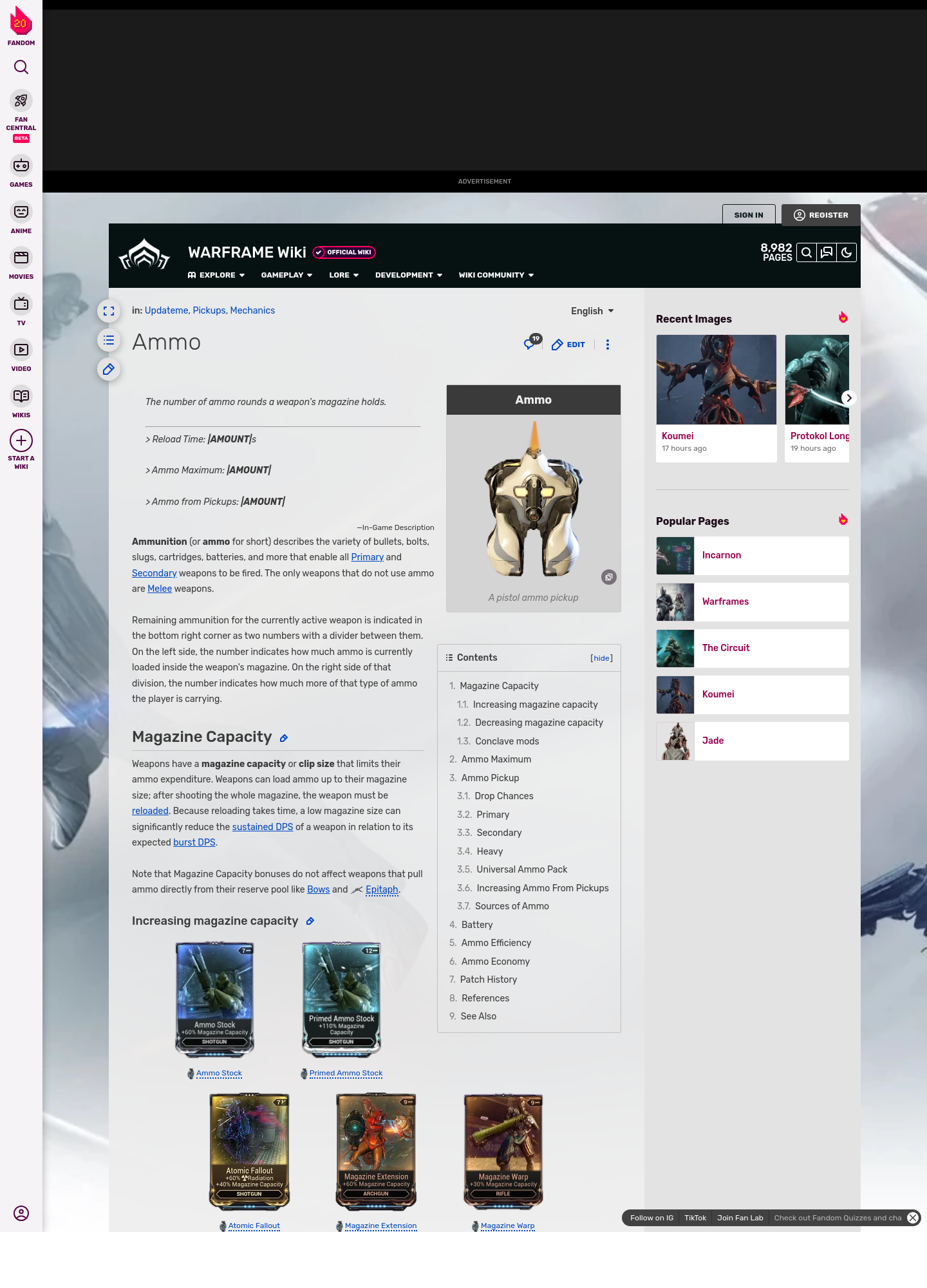
Task: Open the wiki discussions icon
Action: [x=827, y=252]
